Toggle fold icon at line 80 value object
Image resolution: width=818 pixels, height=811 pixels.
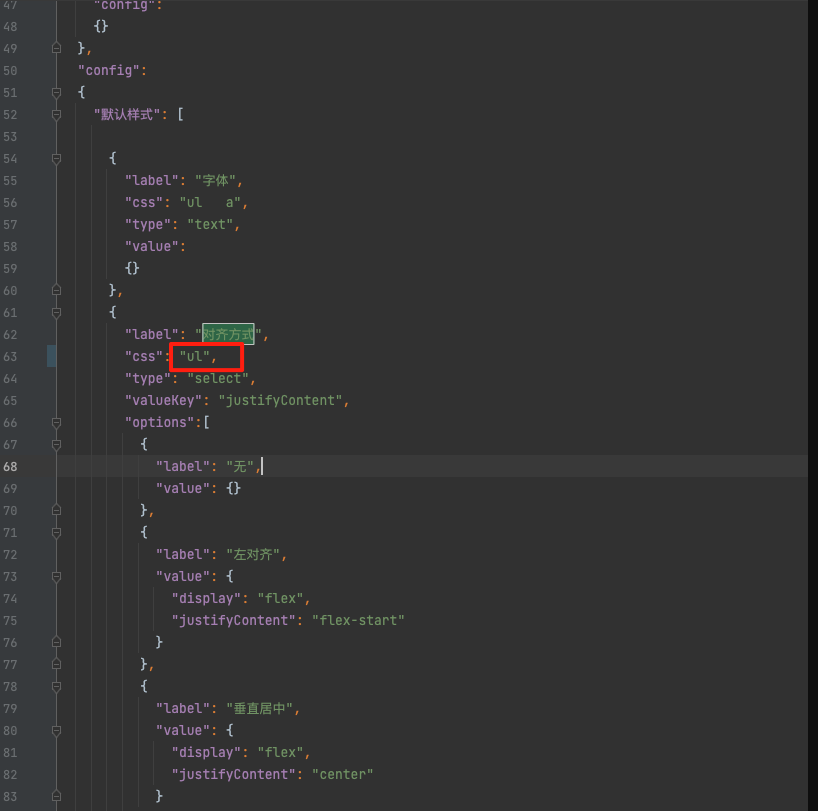click(x=56, y=730)
